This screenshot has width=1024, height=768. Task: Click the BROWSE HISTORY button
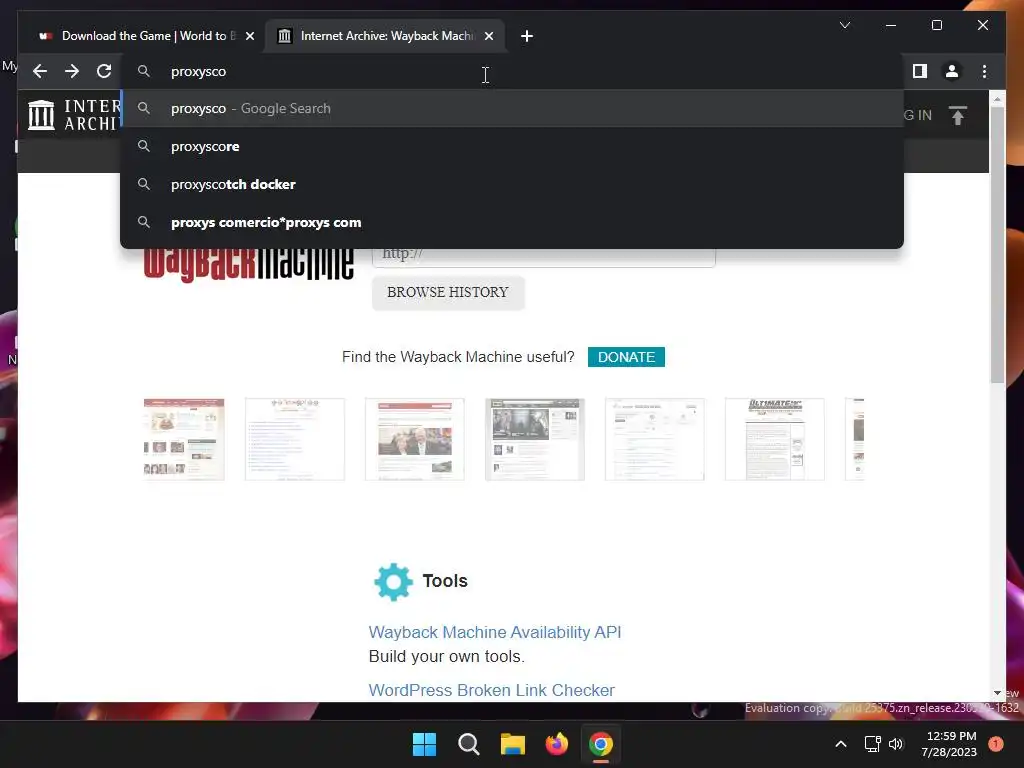pyautogui.click(x=448, y=292)
